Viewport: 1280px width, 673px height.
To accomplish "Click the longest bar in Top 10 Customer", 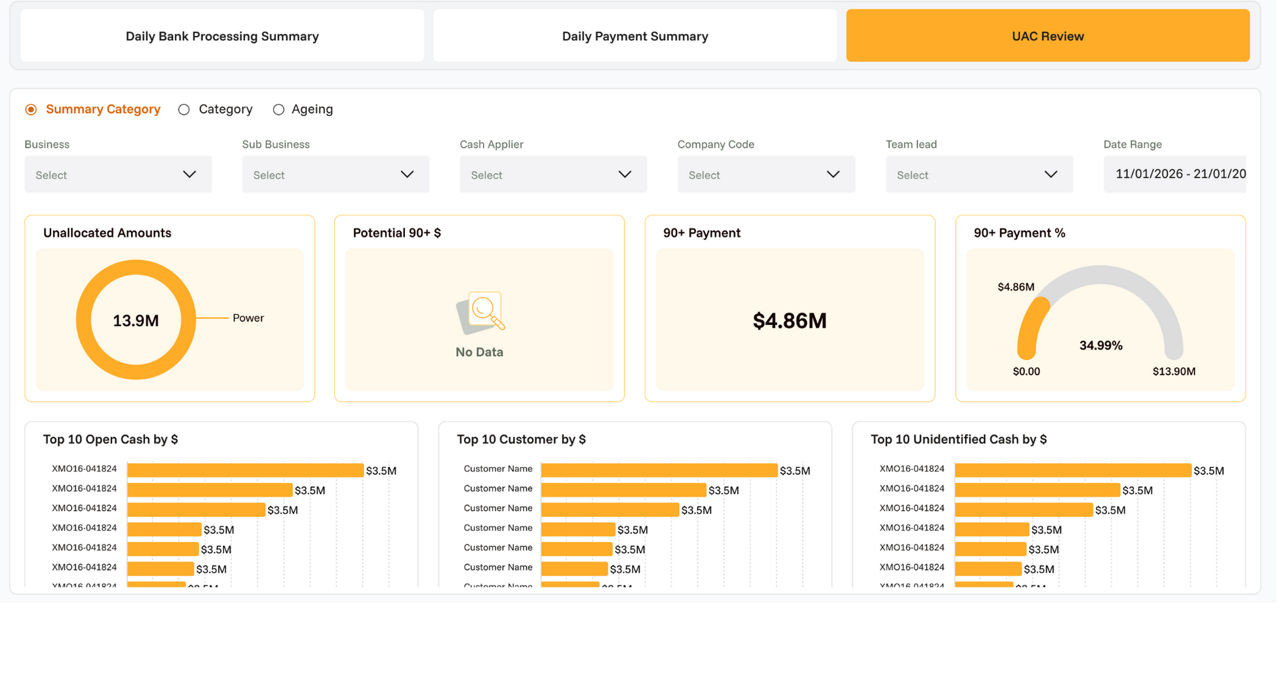I will point(659,470).
